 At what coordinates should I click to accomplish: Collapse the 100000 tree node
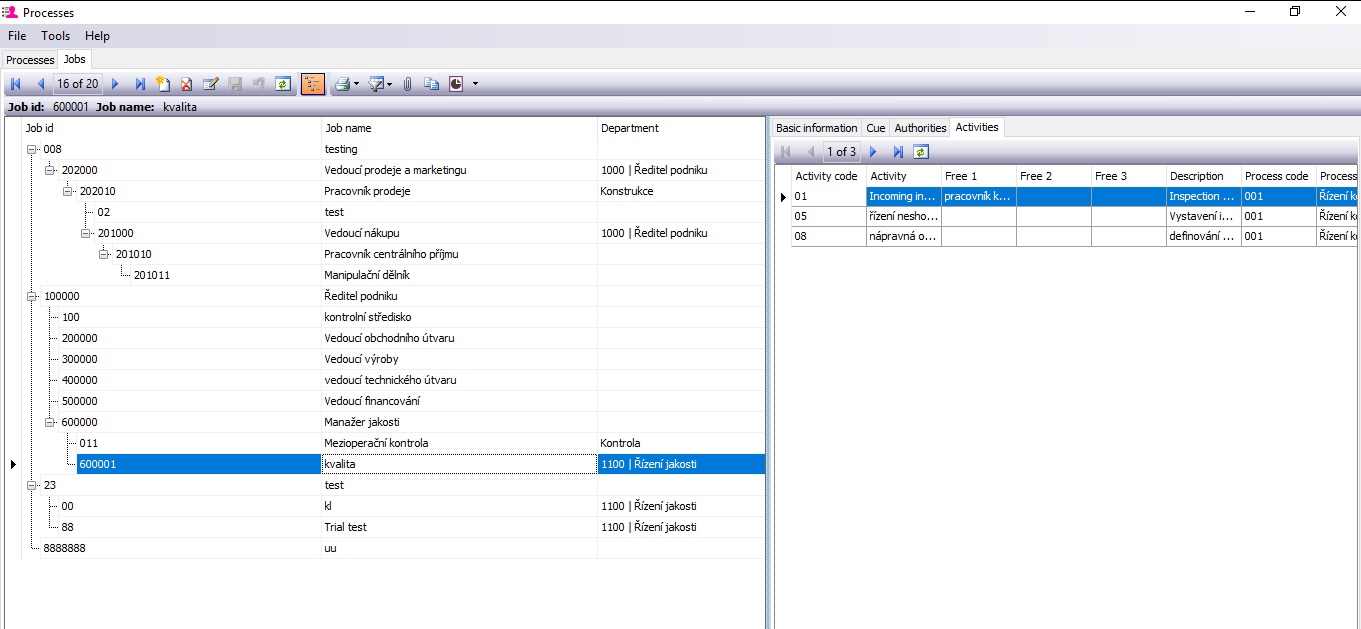[x=32, y=296]
